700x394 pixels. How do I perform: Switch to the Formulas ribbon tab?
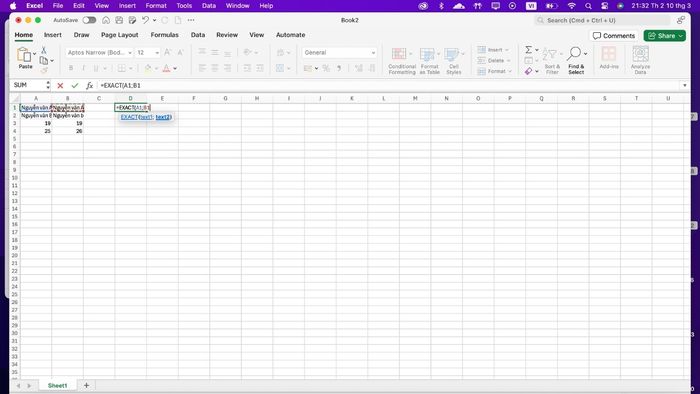(165, 35)
